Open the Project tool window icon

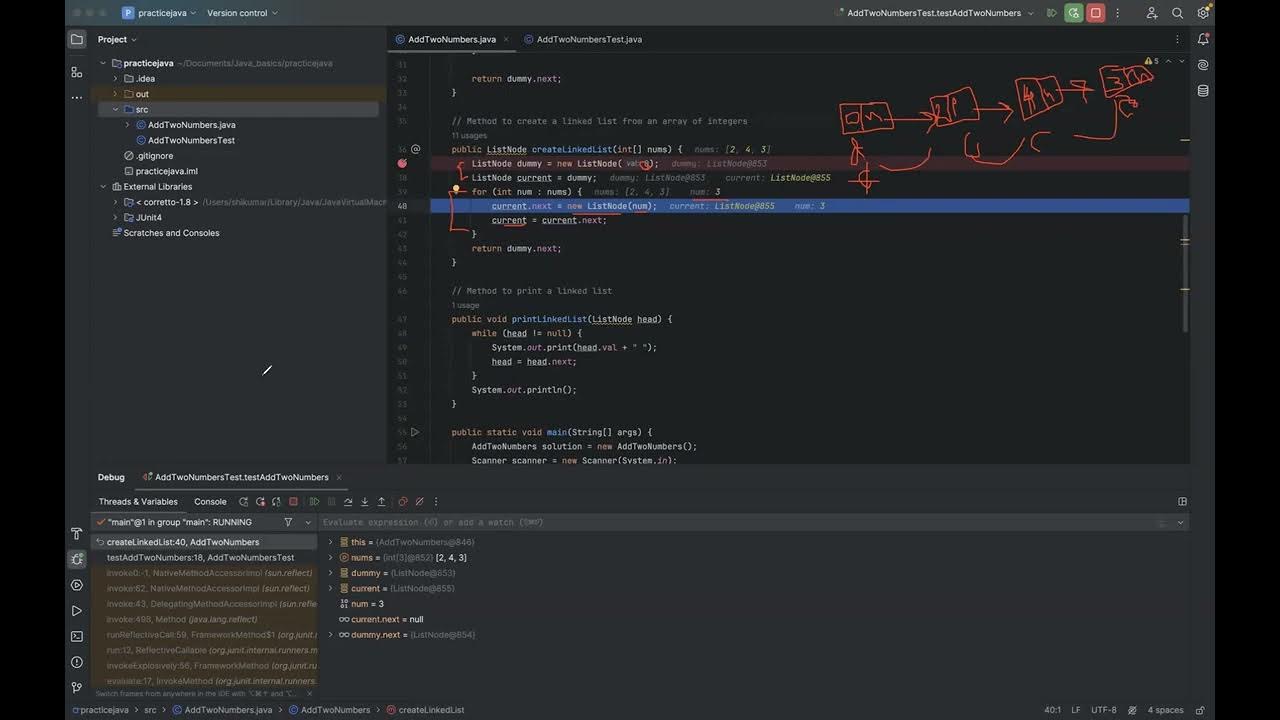click(x=77, y=39)
